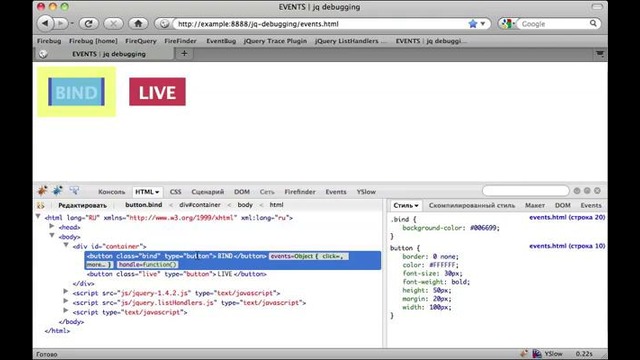
Task: Click the Редактировать edit button
Action: (x=82, y=205)
